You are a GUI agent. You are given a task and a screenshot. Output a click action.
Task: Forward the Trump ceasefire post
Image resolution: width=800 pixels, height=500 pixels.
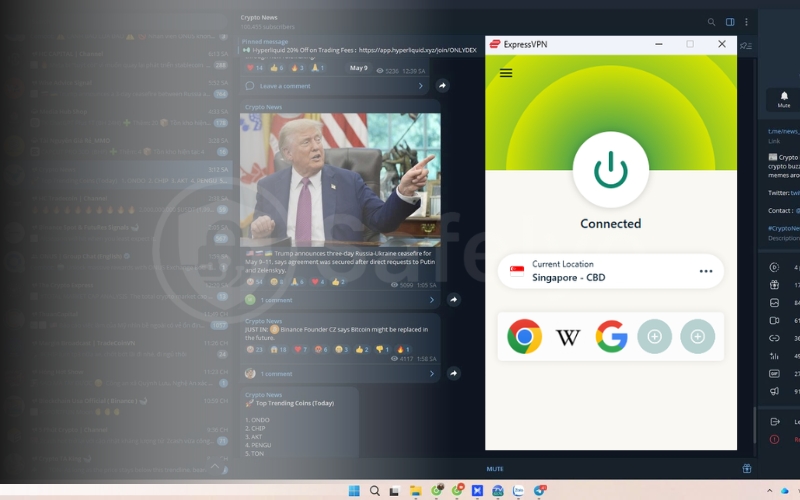[454, 299]
